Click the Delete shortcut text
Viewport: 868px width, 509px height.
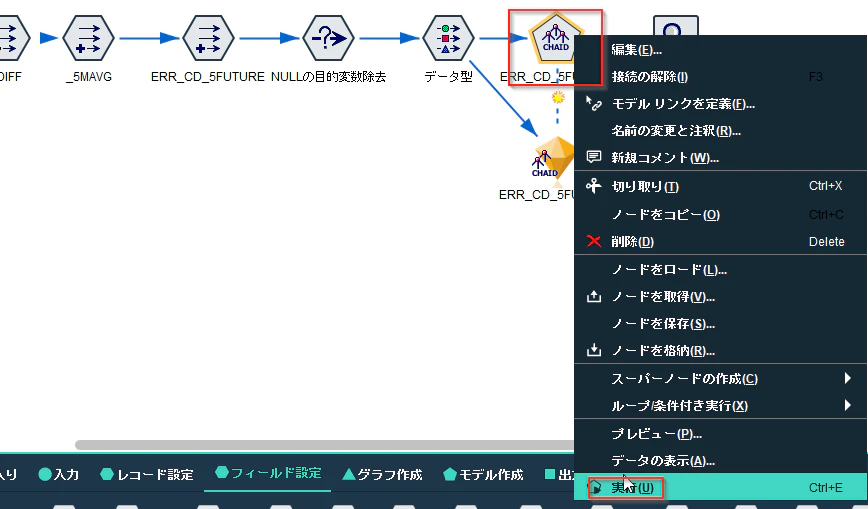coord(826,241)
